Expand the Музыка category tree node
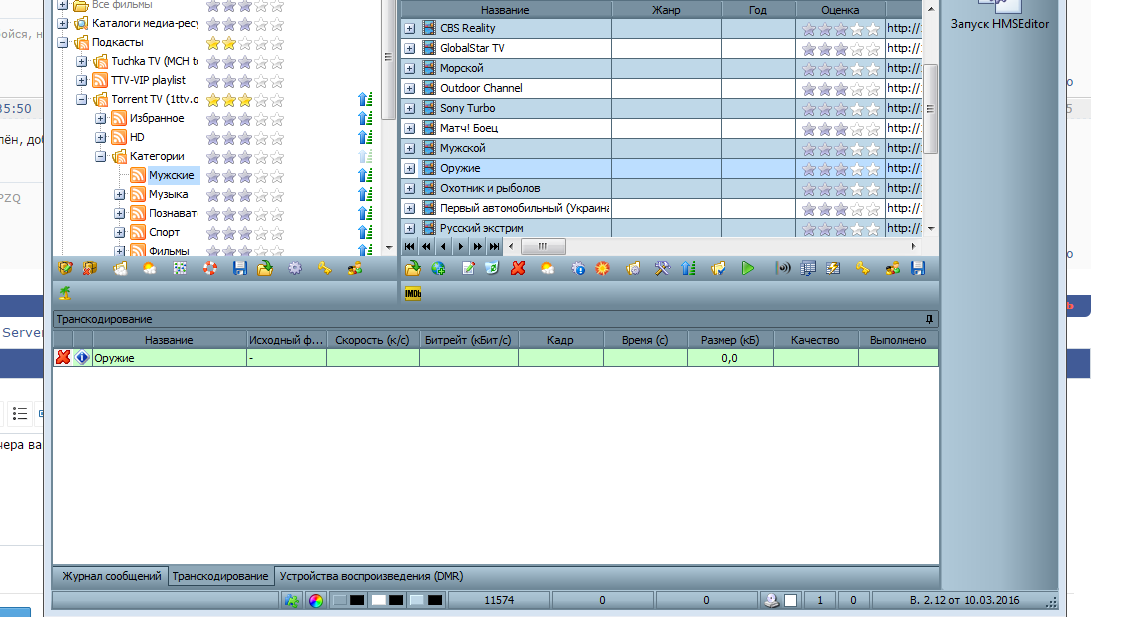The width and height of the screenshot is (1130, 617). 120,195
